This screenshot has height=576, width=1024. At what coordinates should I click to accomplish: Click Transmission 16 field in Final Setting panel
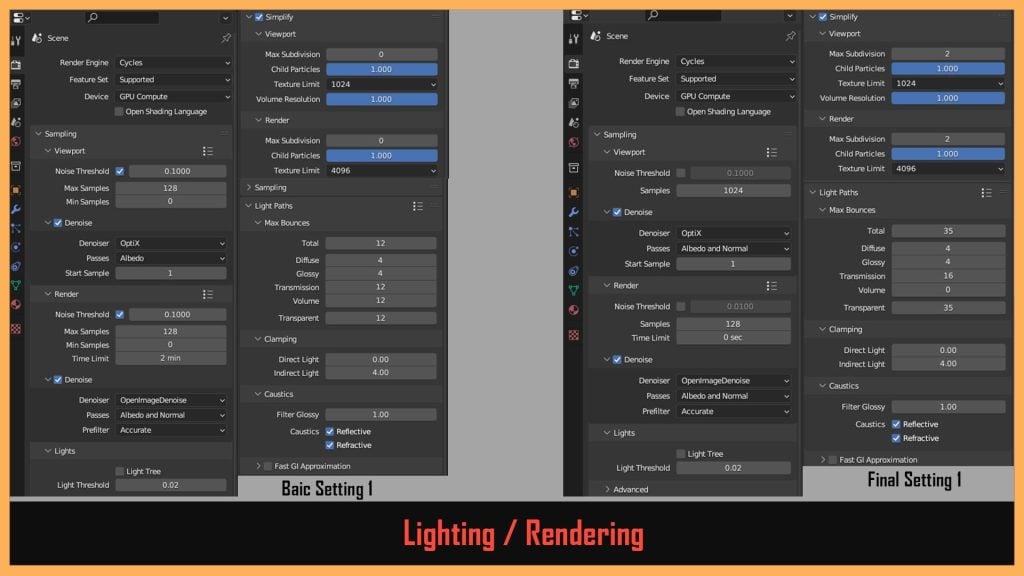coord(948,276)
